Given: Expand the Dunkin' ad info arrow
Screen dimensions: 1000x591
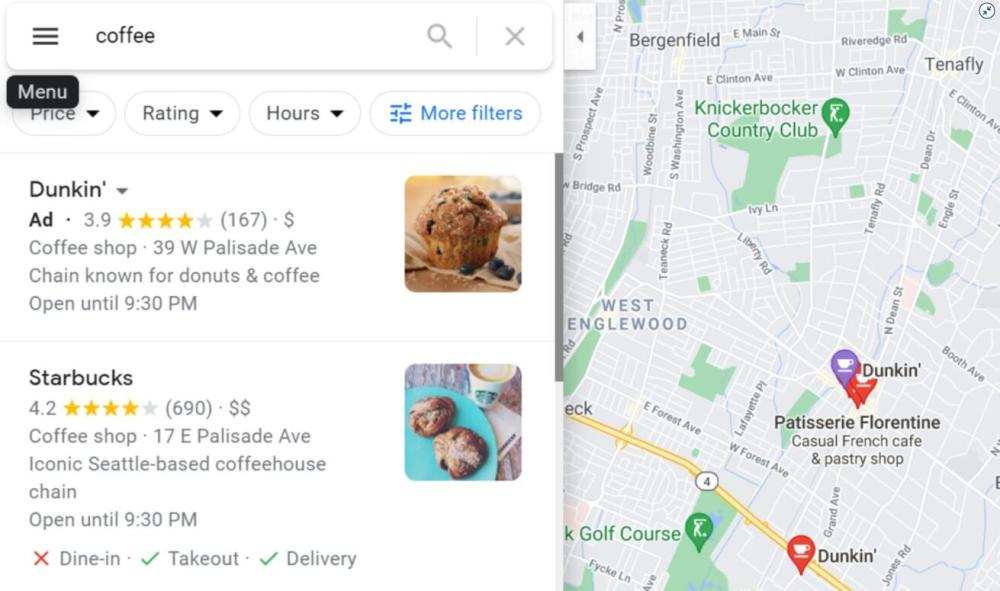Looking at the screenshot, I should (x=122, y=191).
